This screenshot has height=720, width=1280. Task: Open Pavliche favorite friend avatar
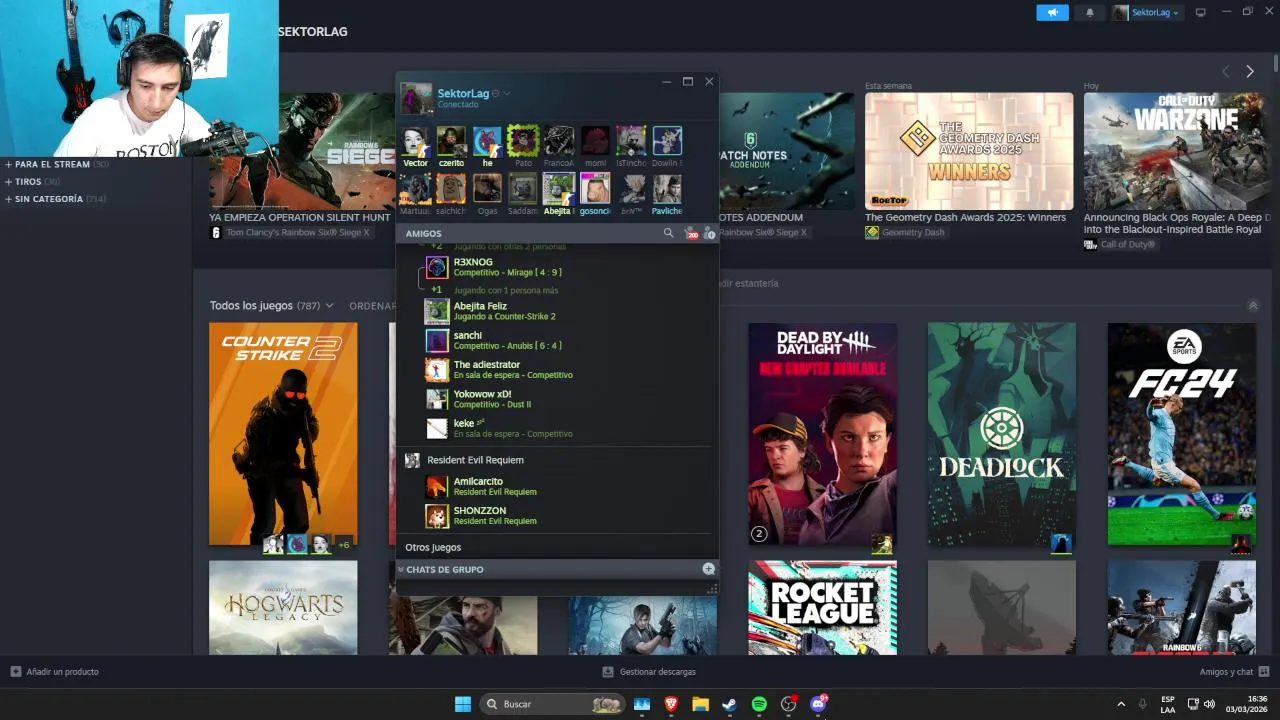(x=667, y=189)
